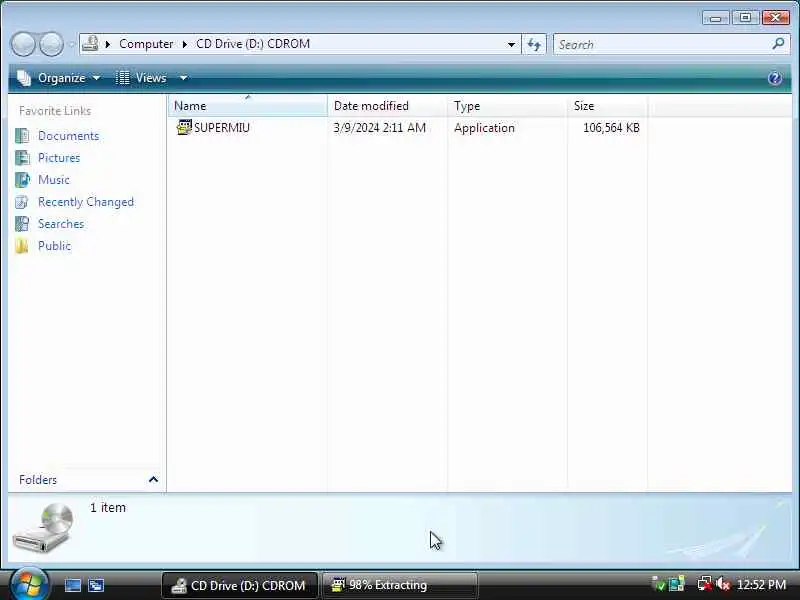Open Searches in Favorite Links
Image resolution: width=800 pixels, height=600 pixels.
coord(61,223)
